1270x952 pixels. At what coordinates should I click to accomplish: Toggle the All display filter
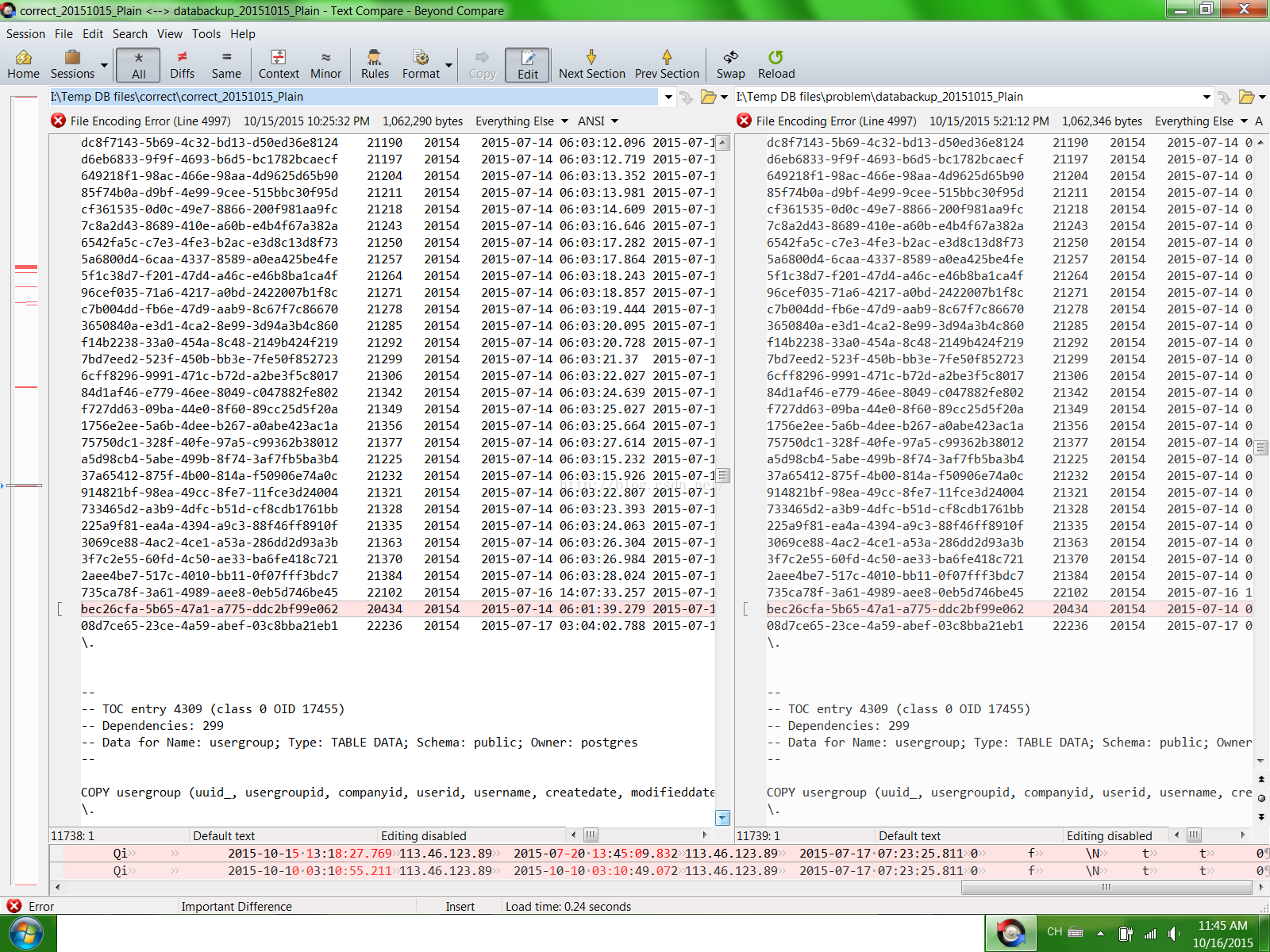[138, 64]
